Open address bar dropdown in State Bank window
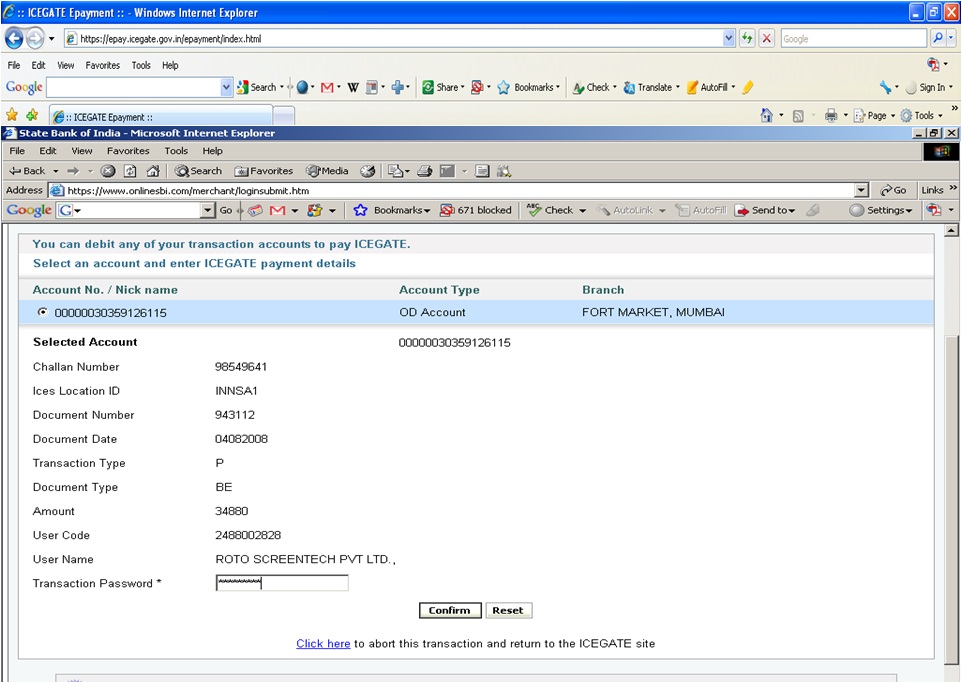Viewport: 962px width, 682px height. click(x=861, y=190)
